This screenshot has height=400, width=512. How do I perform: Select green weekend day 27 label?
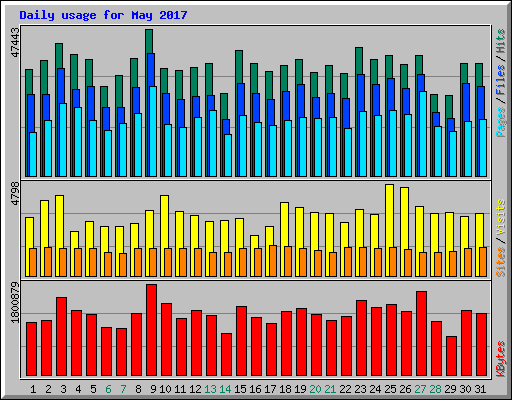pyautogui.click(x=420, y=389)
